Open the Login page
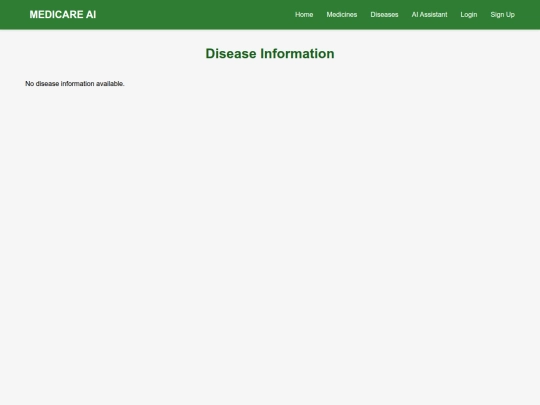540x405 pixels. 469,14
